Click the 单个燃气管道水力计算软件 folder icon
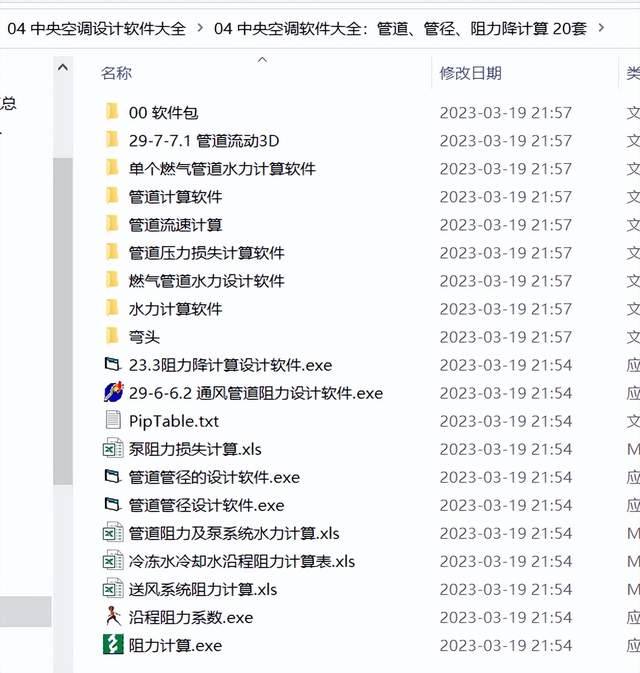Viewport: 640px width, 673px height. 112,168
